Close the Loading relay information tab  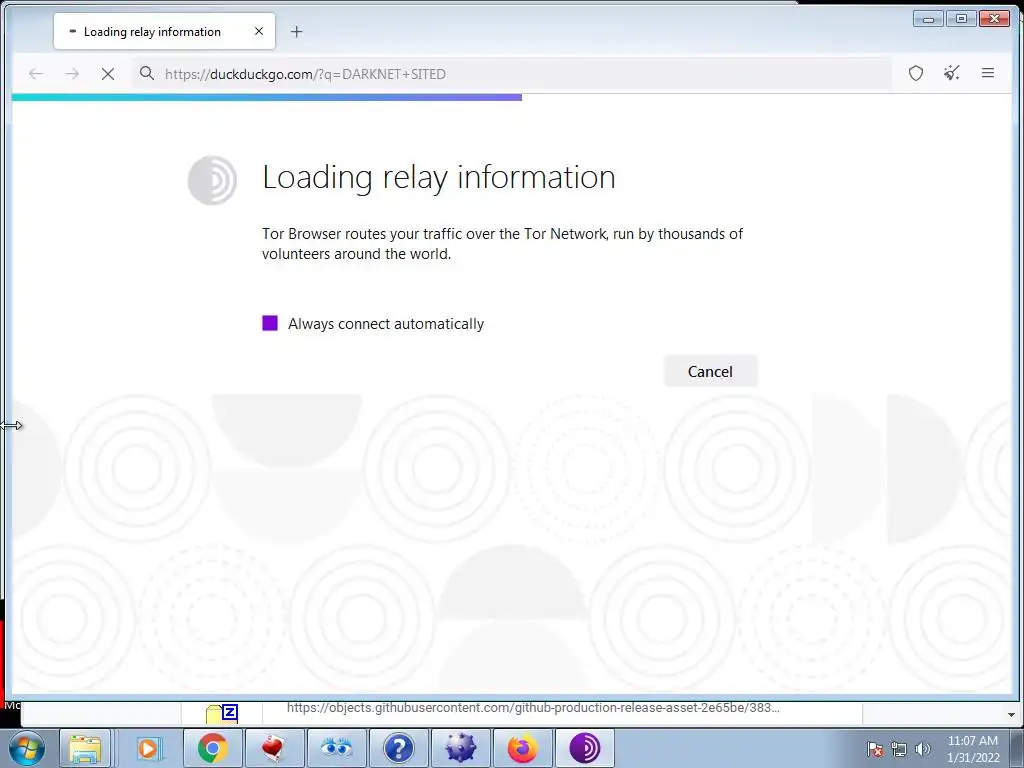pos(259,31)
